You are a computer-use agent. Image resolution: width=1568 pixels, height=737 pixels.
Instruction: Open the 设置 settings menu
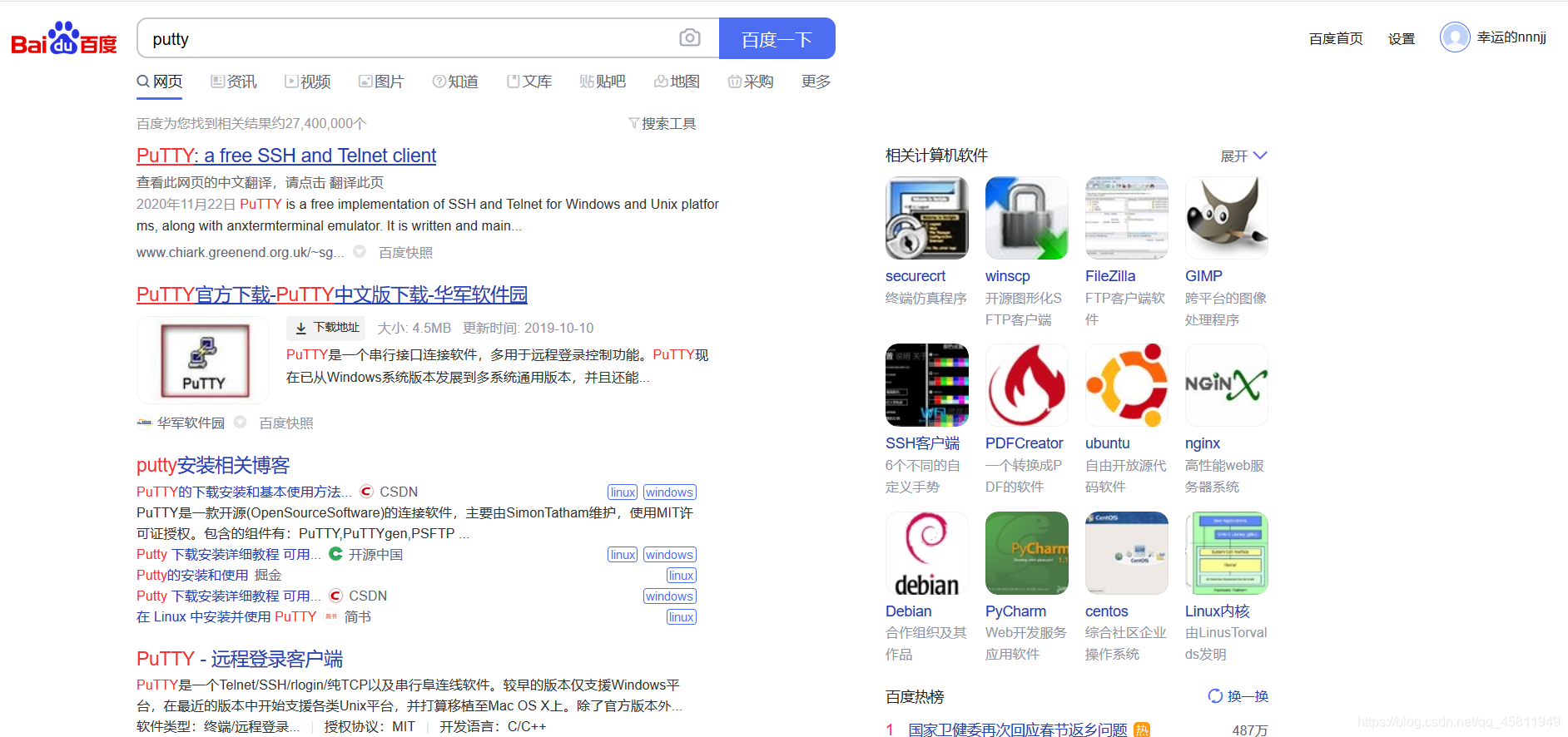(1402, 38)
